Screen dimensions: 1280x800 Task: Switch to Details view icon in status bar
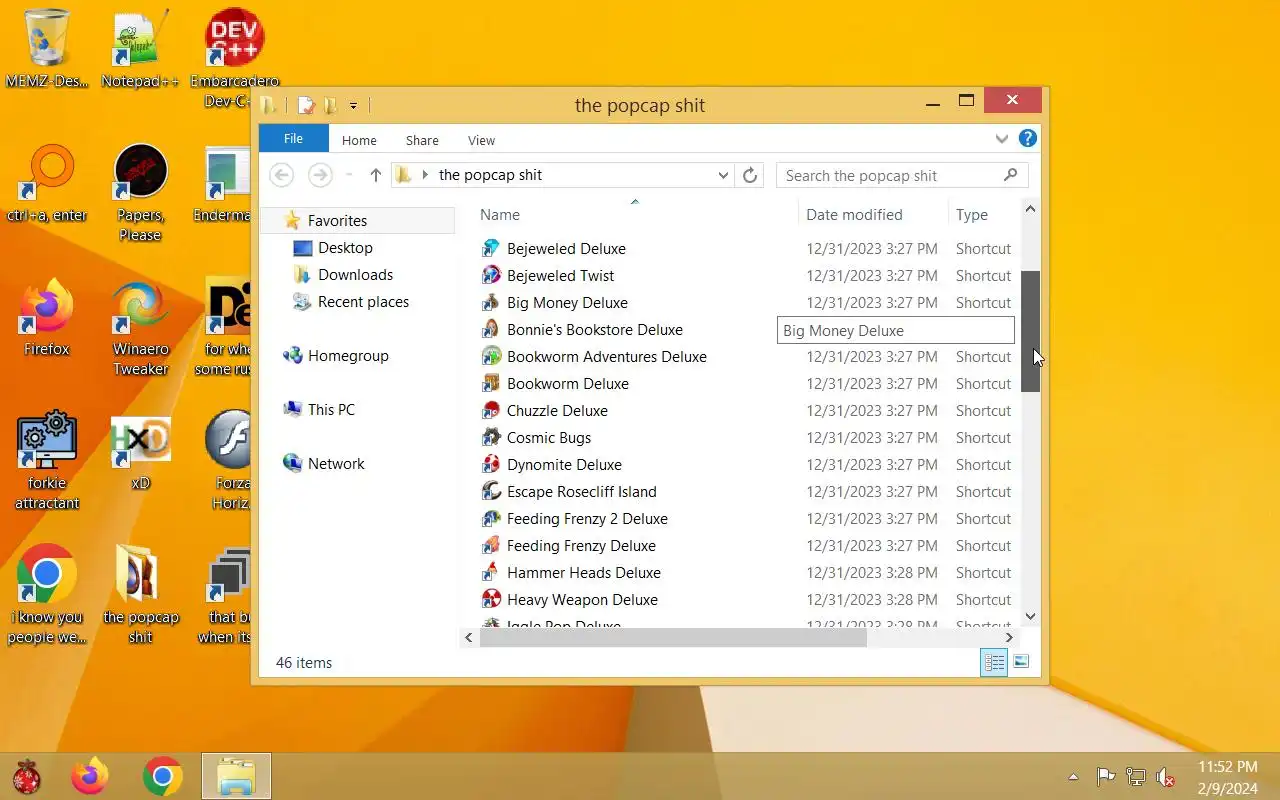(994, 662)
